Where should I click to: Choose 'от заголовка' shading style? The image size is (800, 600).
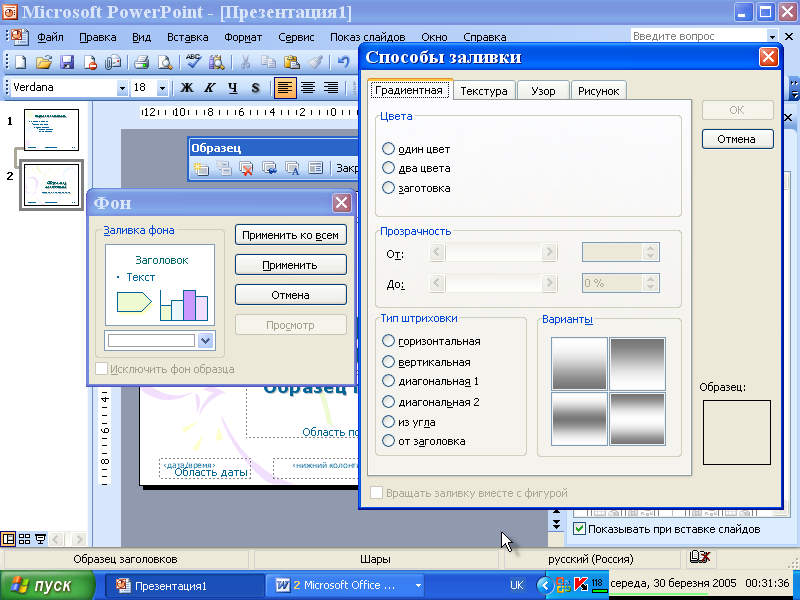(x=388, y=440)
